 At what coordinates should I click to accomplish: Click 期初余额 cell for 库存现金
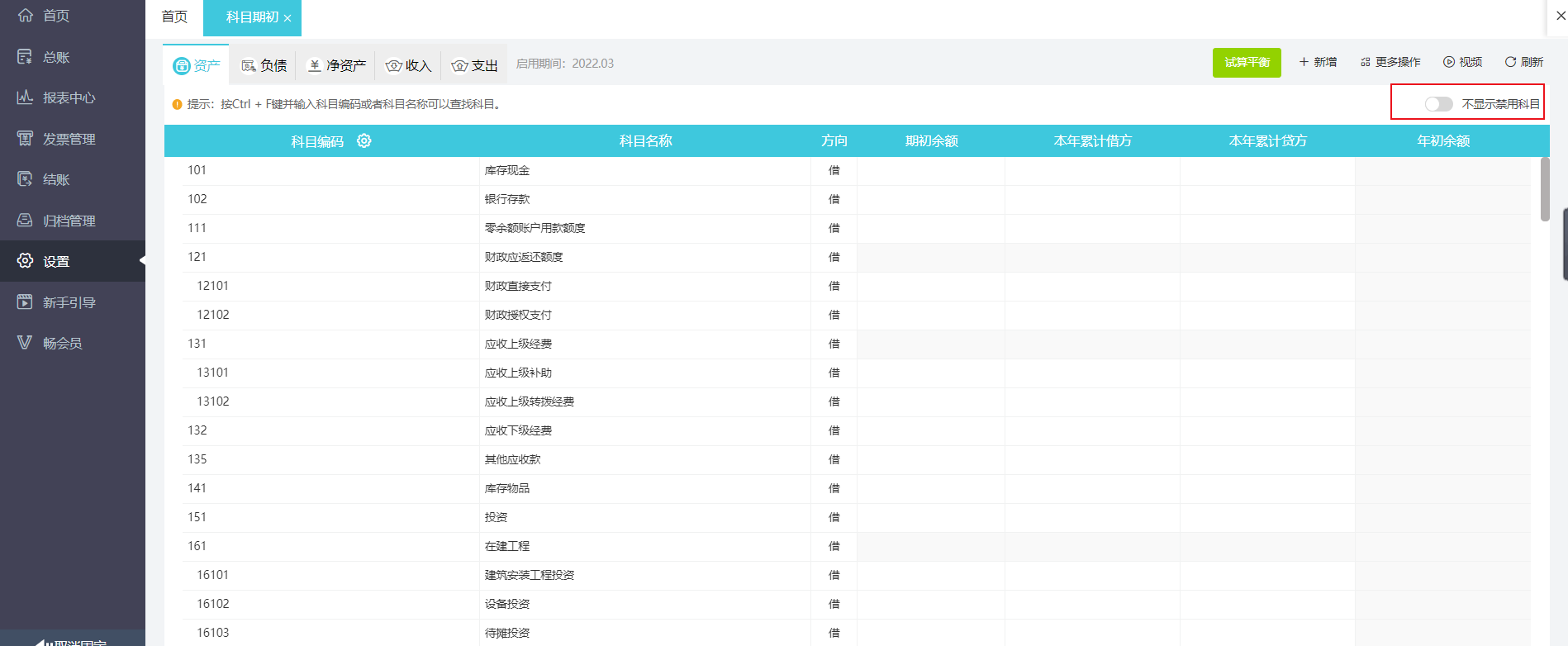click(930, 171)
